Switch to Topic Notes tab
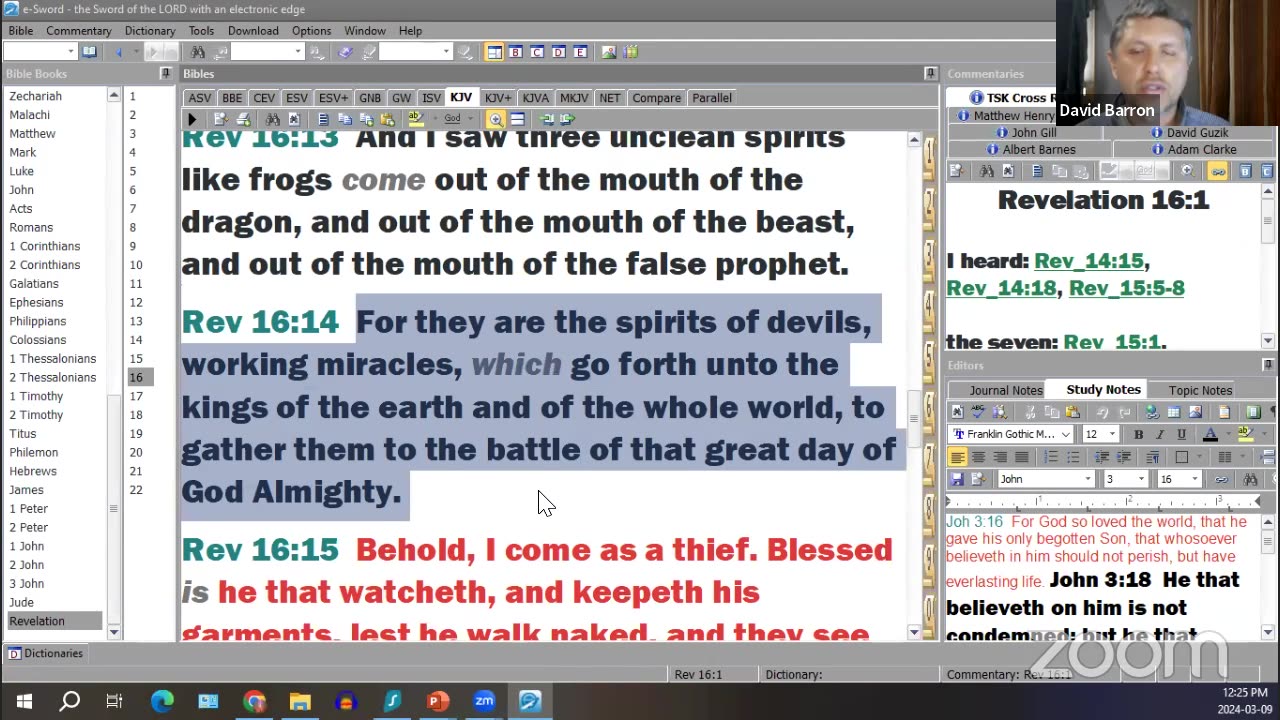Viewport: 1280px width, 720px height. tap(1200, 390)
